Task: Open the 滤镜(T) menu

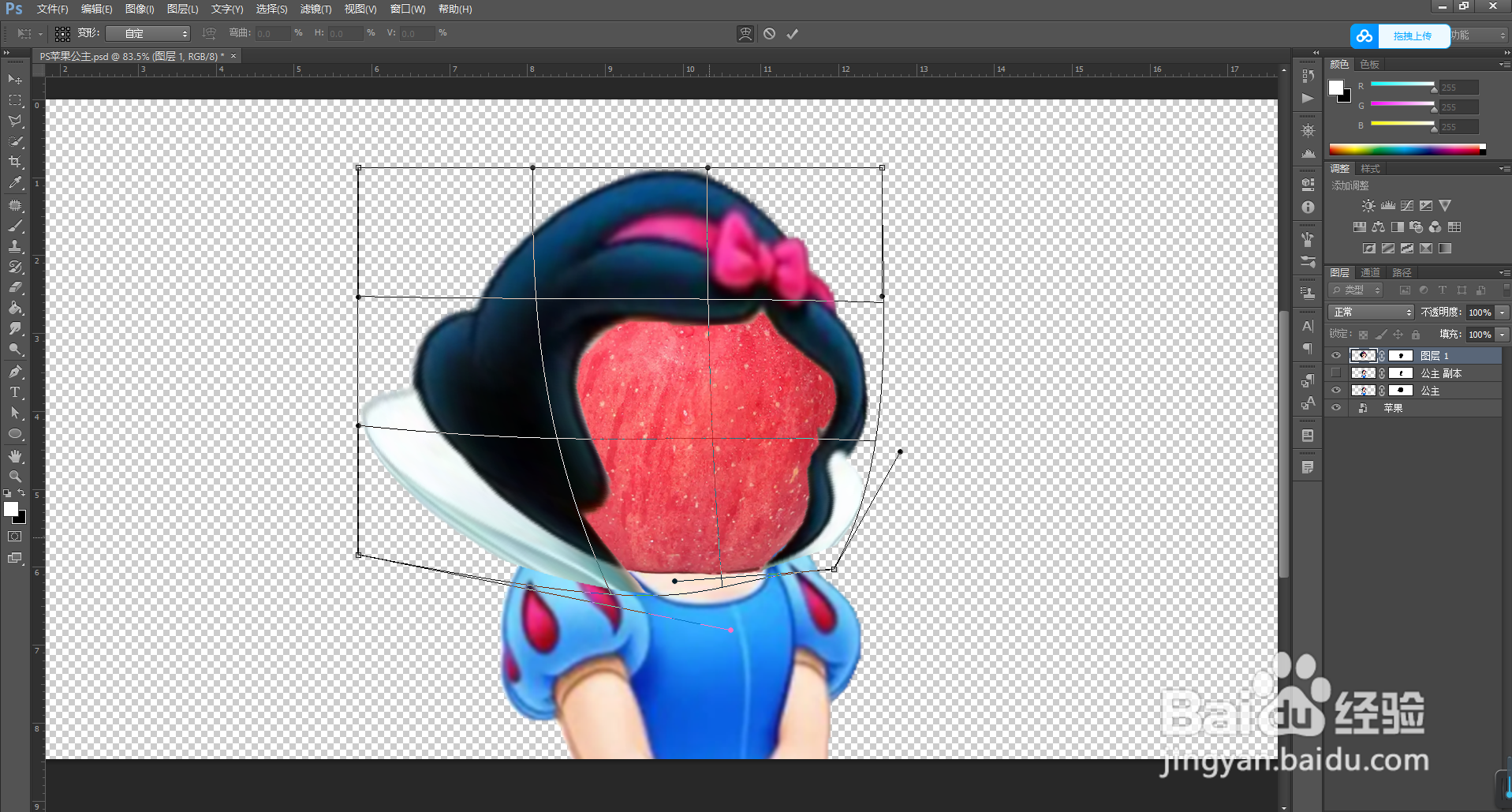Action: [x=315, y=9]
